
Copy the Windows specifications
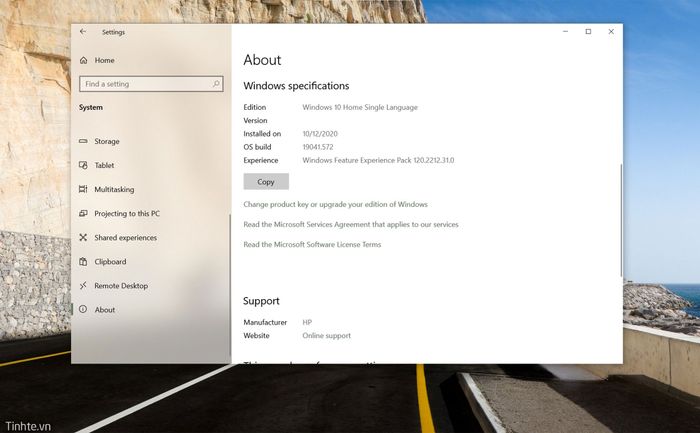(x=266, y=182)
